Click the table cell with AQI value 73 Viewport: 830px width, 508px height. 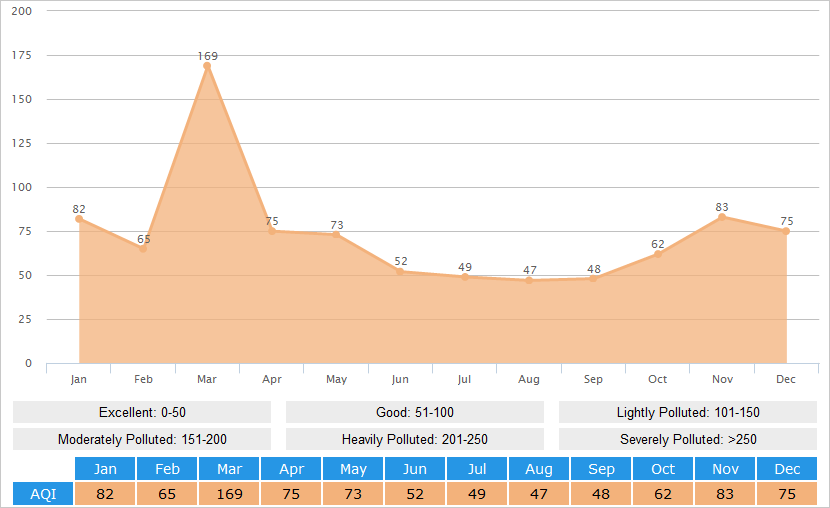pyautogui.click(x=353, y=494)
